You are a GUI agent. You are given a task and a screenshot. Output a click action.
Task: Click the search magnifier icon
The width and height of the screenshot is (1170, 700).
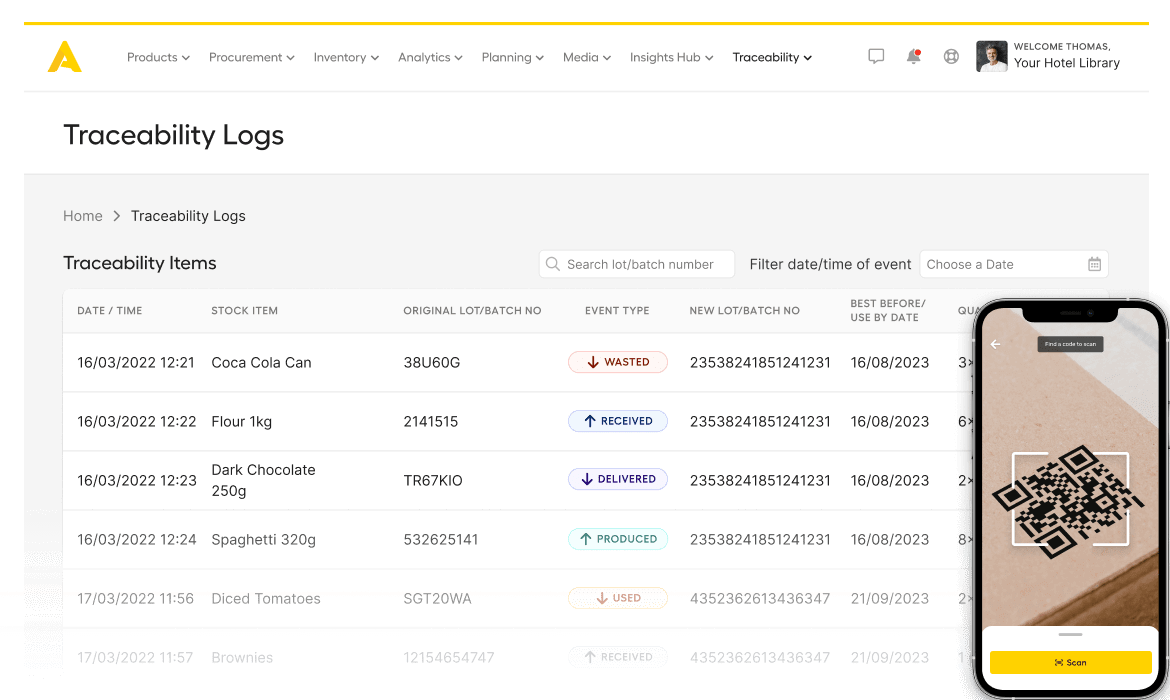[553, 264]
